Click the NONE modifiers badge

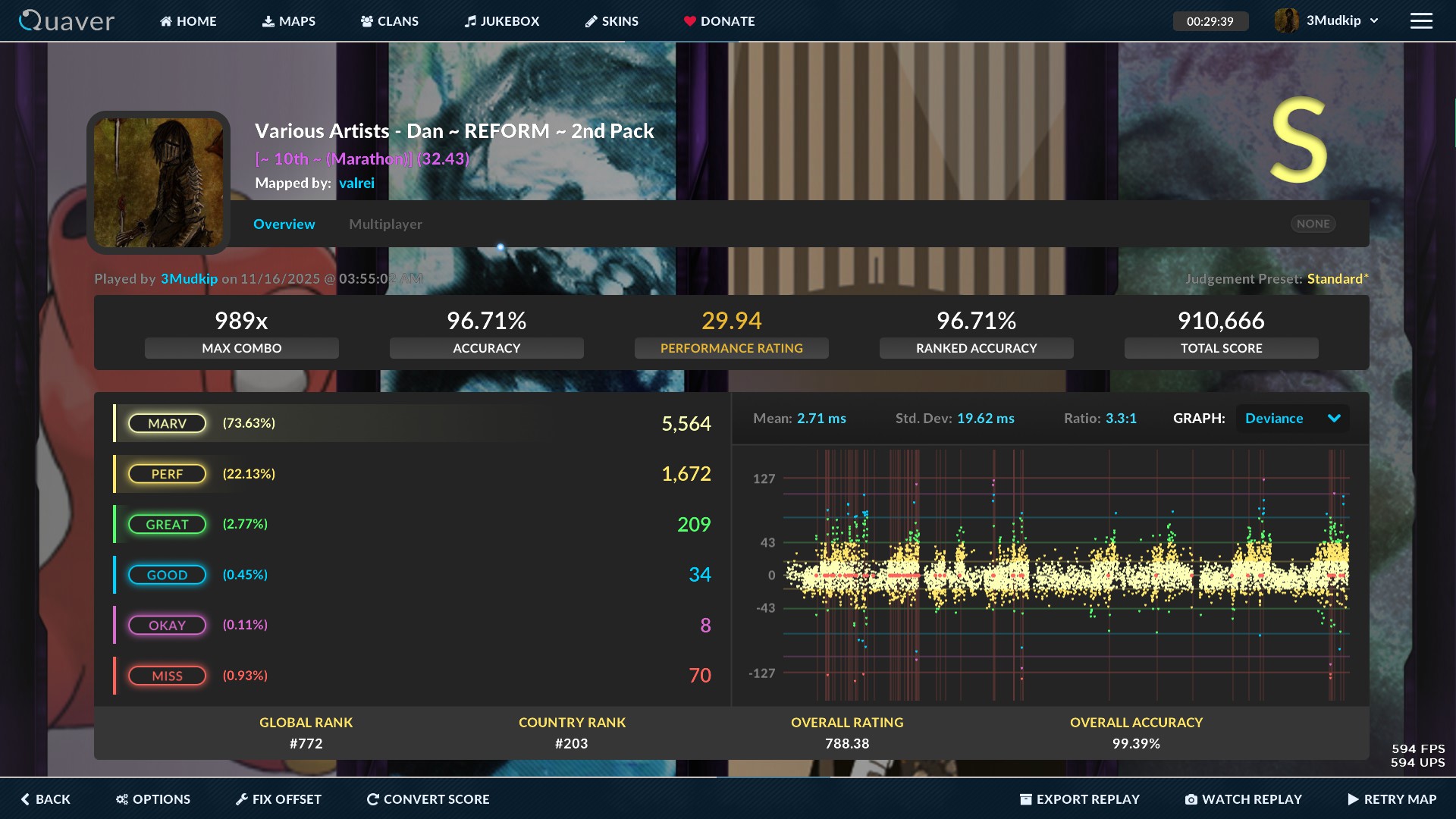coord(1313,224)
